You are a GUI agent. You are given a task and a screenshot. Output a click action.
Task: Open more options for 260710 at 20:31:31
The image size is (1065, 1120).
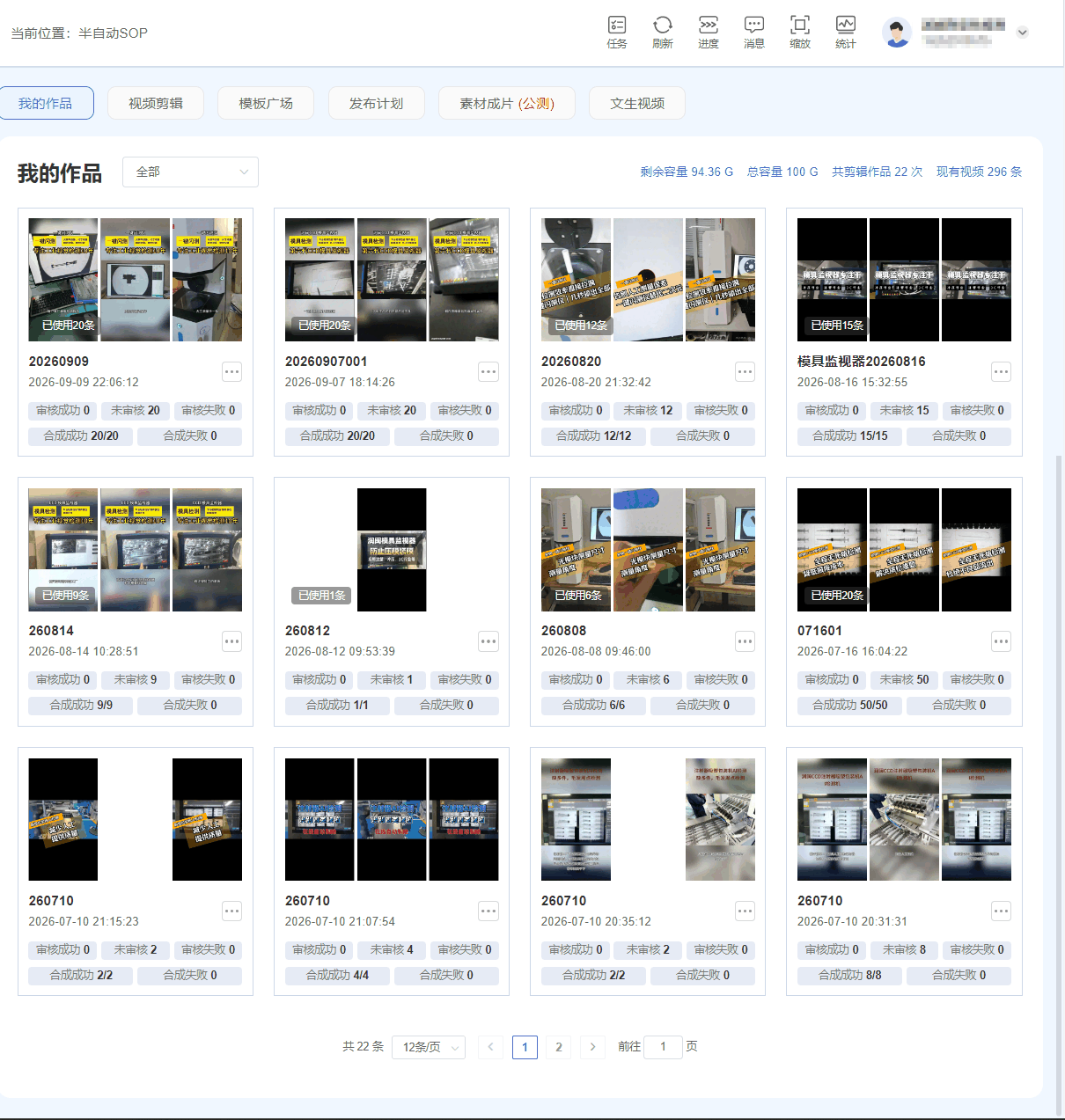[x=1001, y=911]
